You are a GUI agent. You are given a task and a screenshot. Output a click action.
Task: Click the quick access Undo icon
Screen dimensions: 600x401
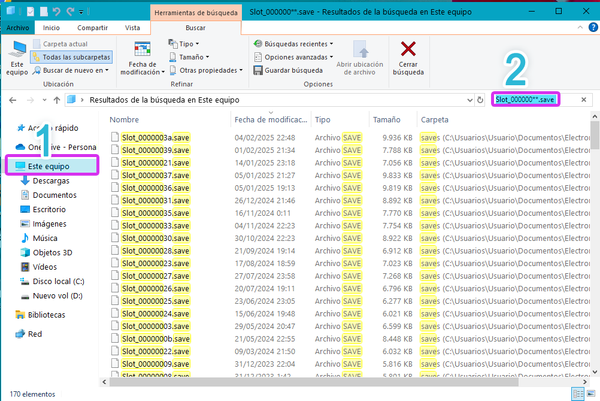point(57,12)
